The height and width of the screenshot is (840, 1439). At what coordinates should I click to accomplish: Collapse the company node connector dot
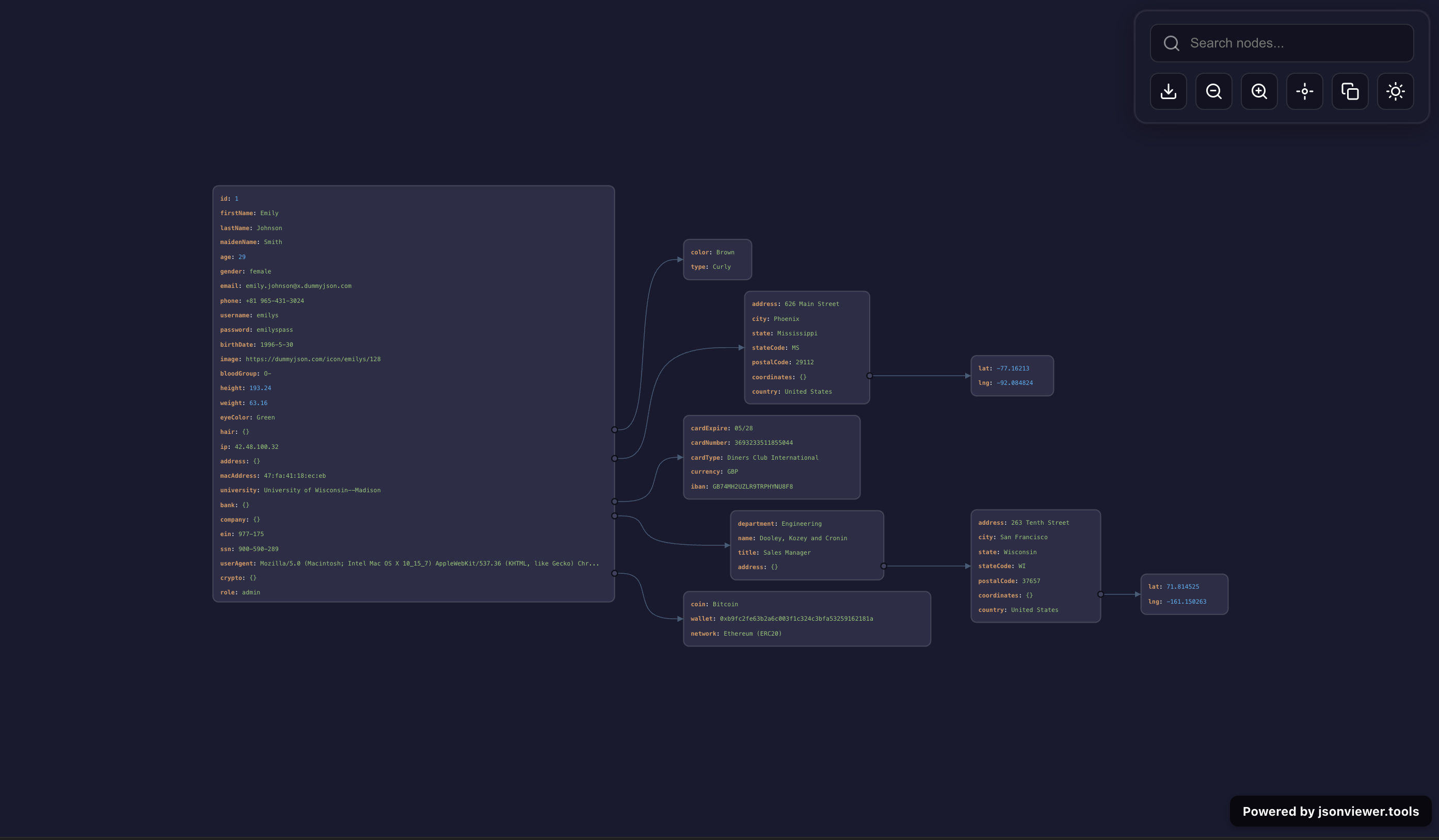point(614,515)
